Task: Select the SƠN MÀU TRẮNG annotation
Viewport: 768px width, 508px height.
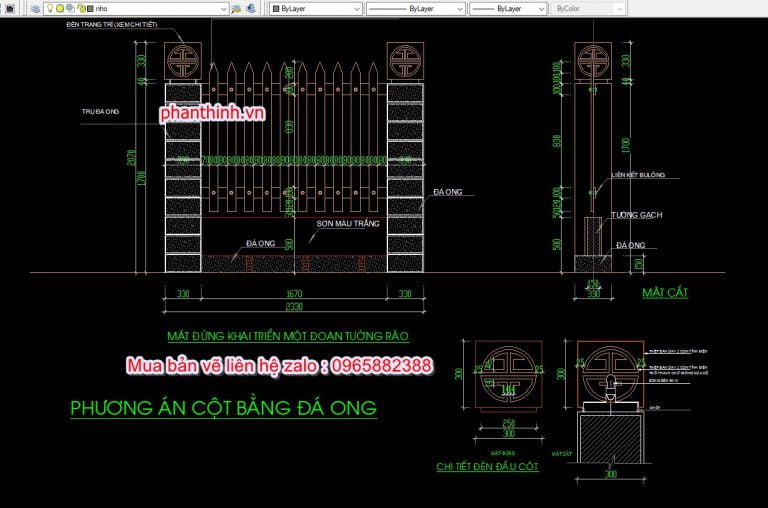Action: pyautogui.click(x=348, y=224)
